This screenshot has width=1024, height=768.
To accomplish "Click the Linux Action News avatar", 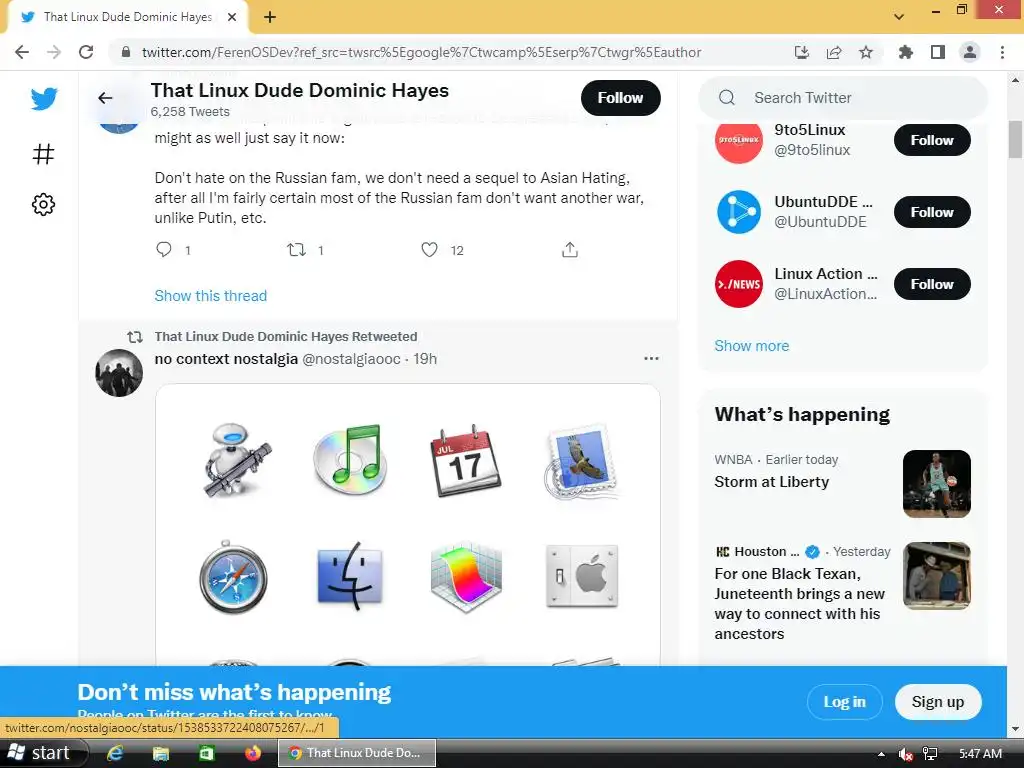I will point(739,284).
